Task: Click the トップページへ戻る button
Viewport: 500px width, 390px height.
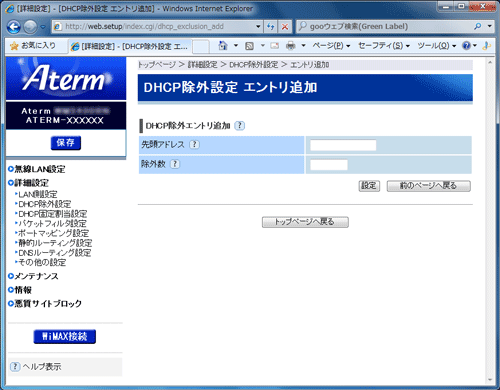Action: point(305,222)
